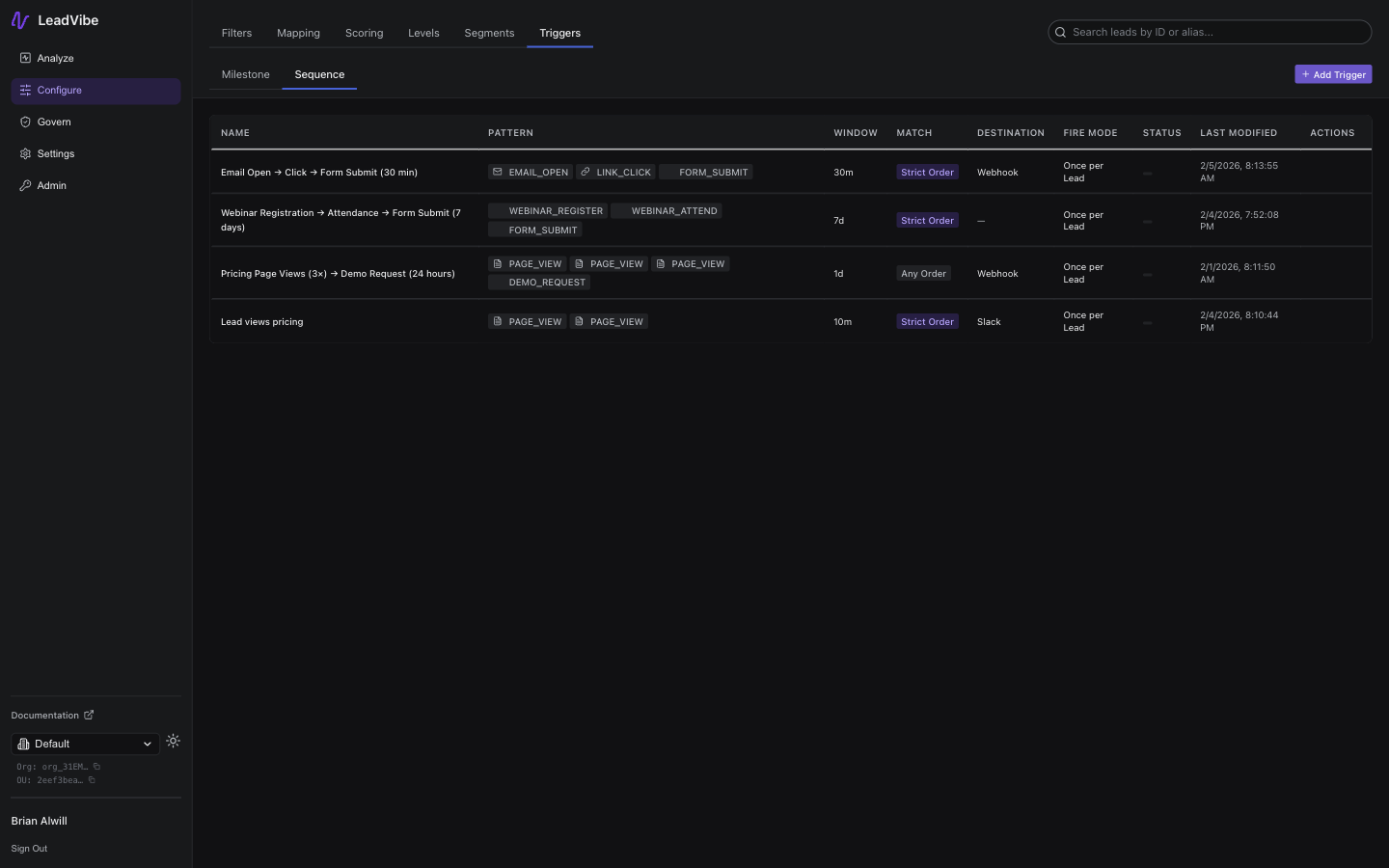The image size is (1389, 868).
Task: Open the Govern sidebar section
Action: click(53, 122)
